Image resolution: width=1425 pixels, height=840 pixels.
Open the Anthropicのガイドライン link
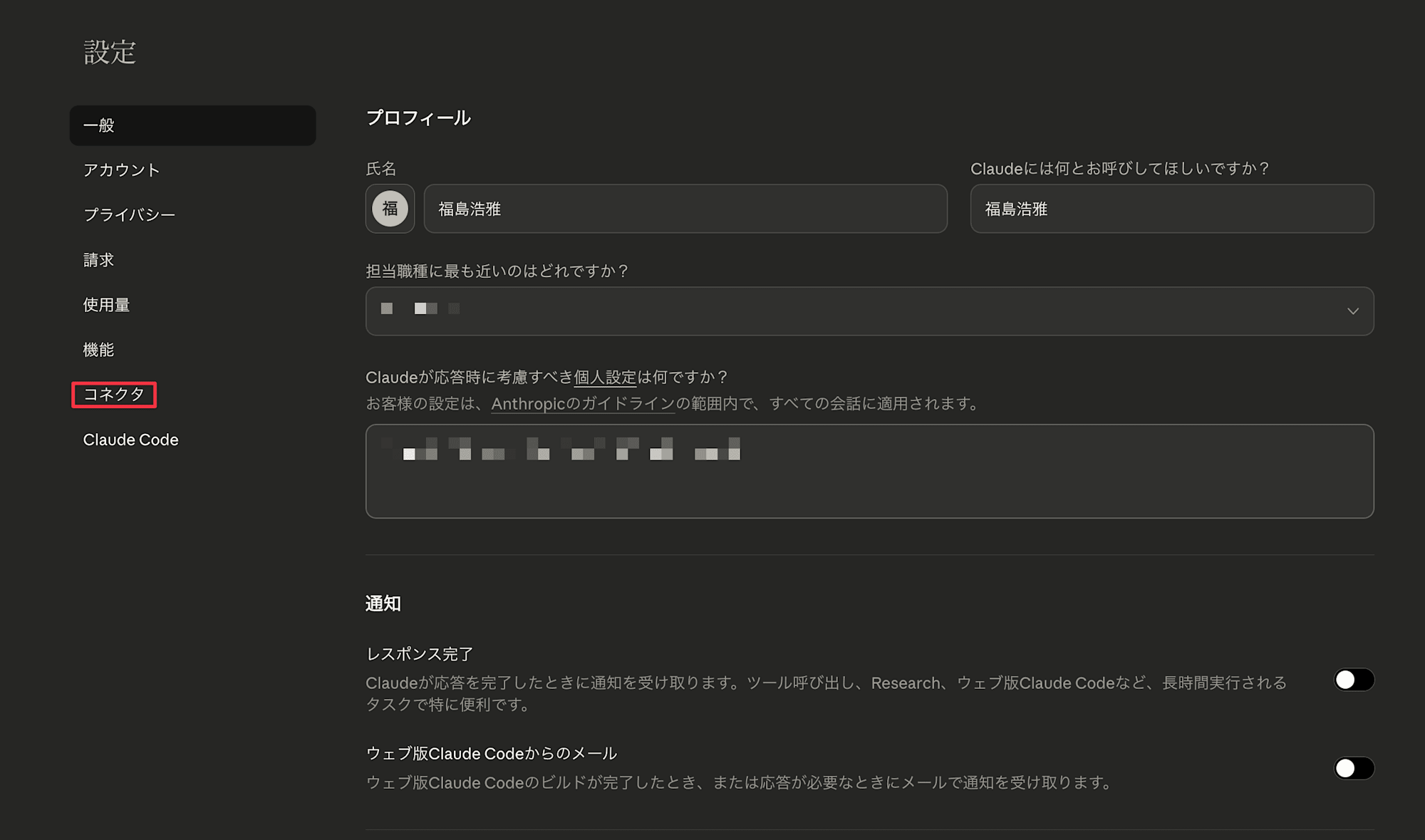click(x=583, y=404)
